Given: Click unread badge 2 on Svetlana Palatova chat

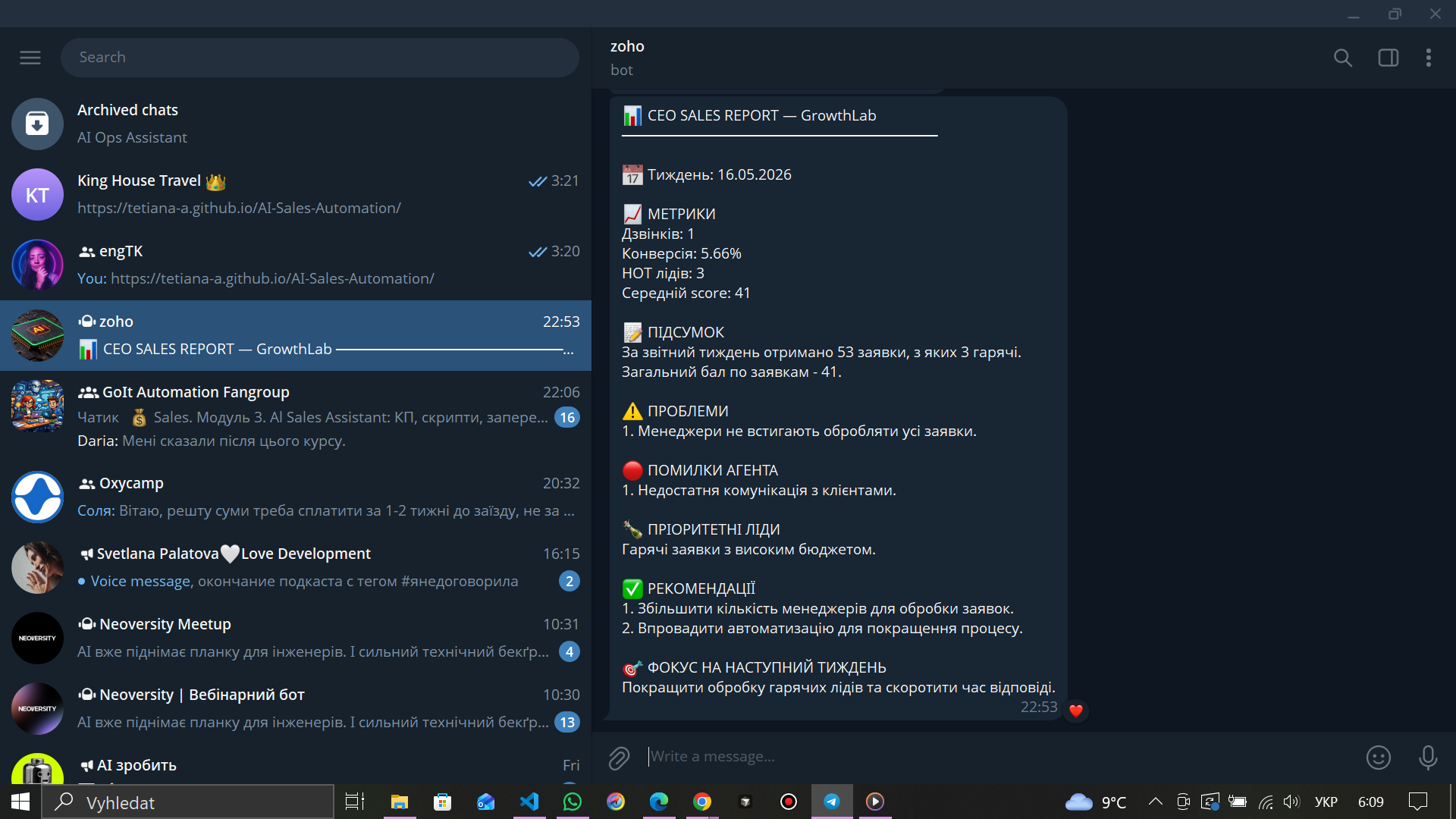Looking at the screenshot, I should click(570, 582).
